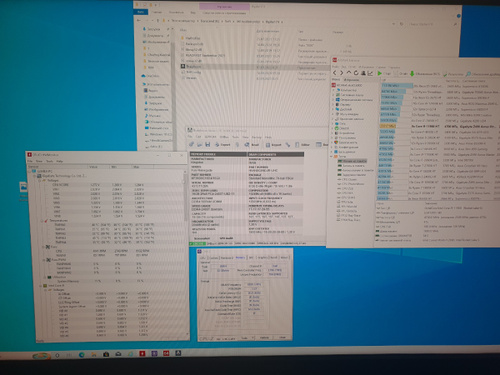The image size is (500, 375).
Task: Open AIDA64 from Windows taskbar
Action: coord(166,353)
